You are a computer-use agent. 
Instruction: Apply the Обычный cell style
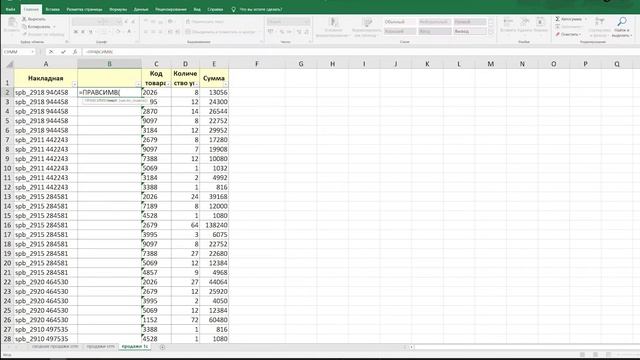tap(400, 22)
